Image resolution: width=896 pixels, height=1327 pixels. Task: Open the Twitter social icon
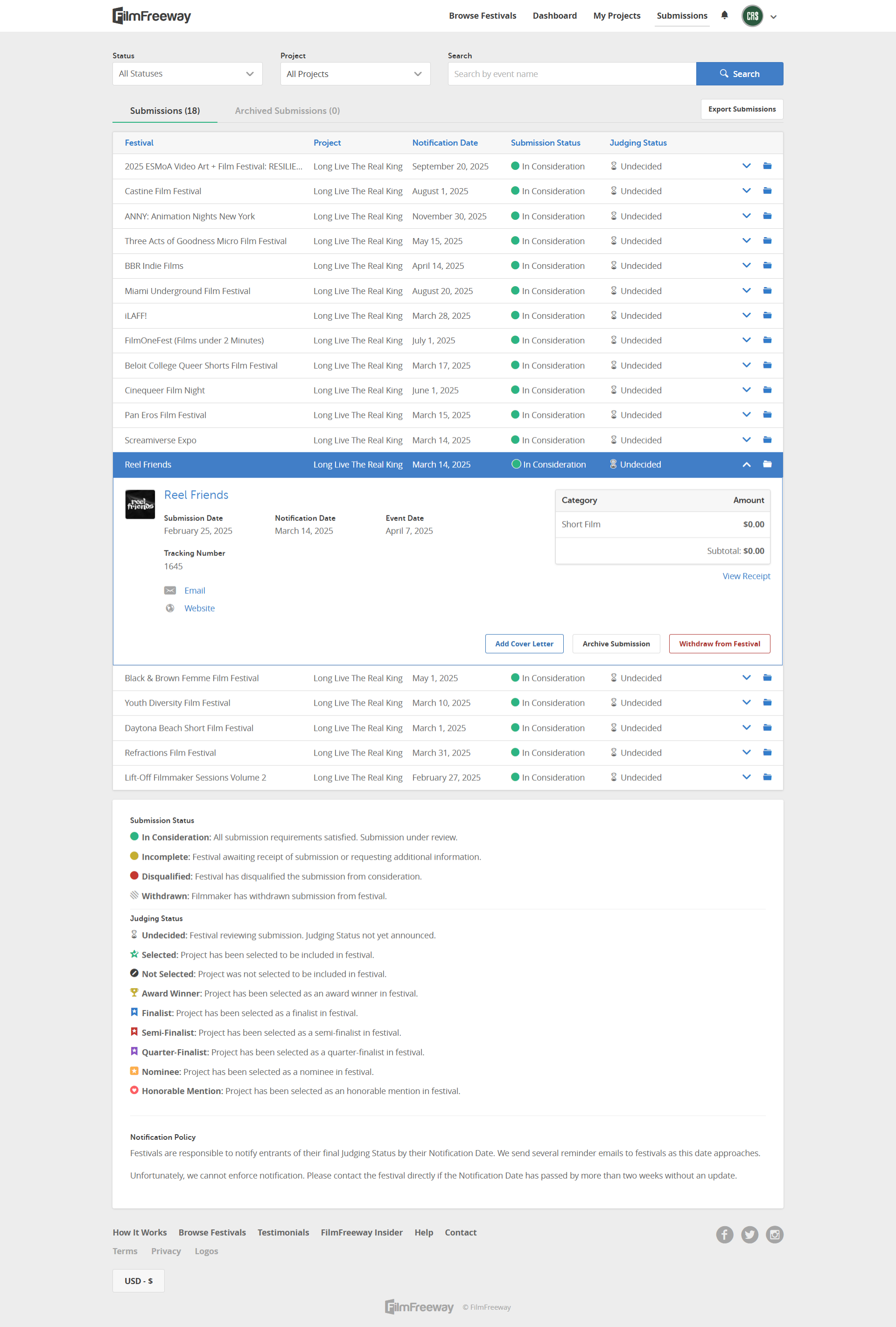749,1235
